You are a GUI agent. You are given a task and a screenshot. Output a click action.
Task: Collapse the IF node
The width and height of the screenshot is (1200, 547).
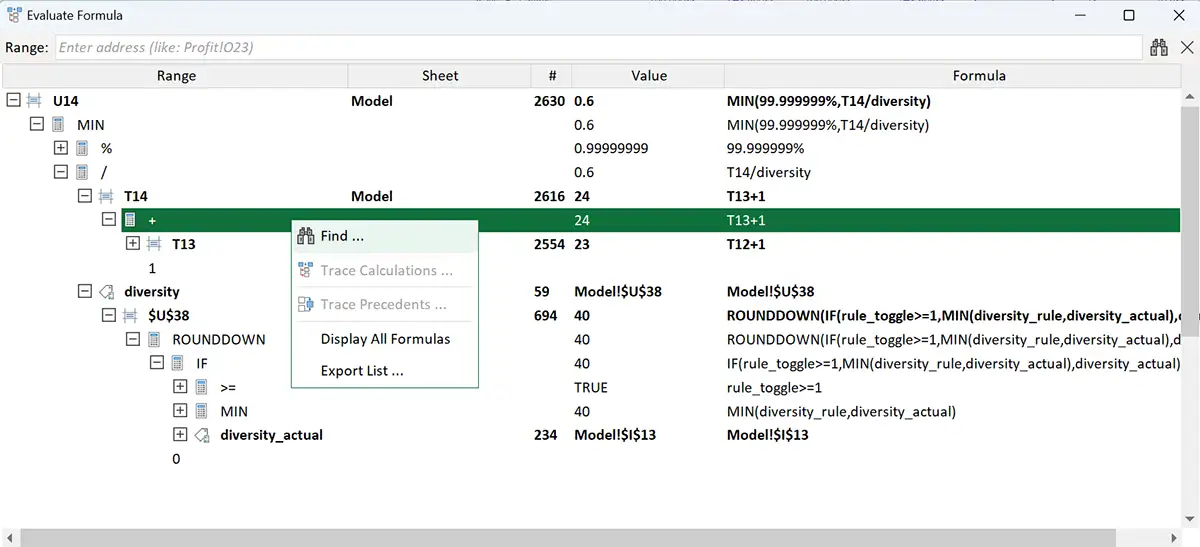(156, 363)
